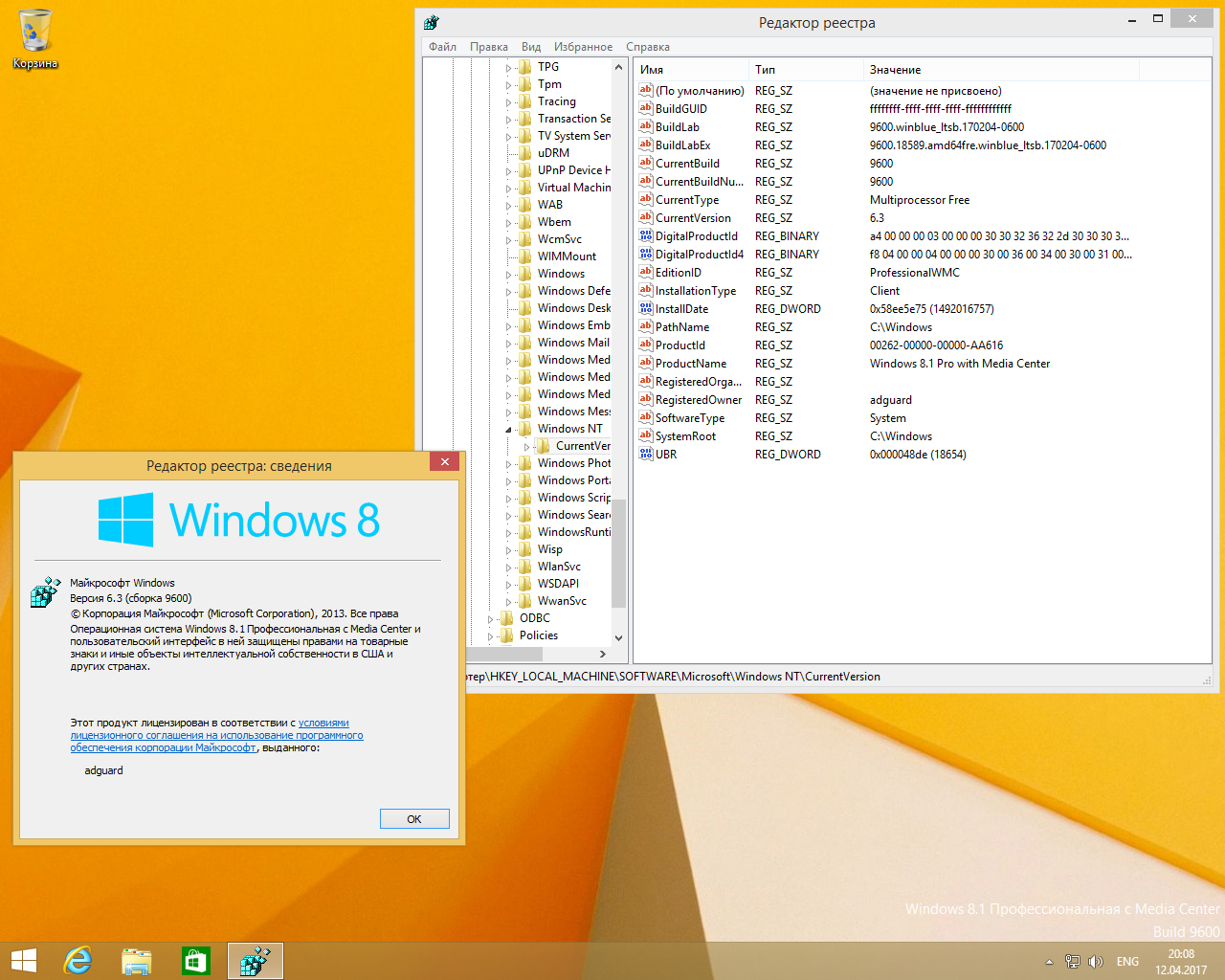
Task: Expand the CurrentVersion tree node
Action: coord(527,446)
